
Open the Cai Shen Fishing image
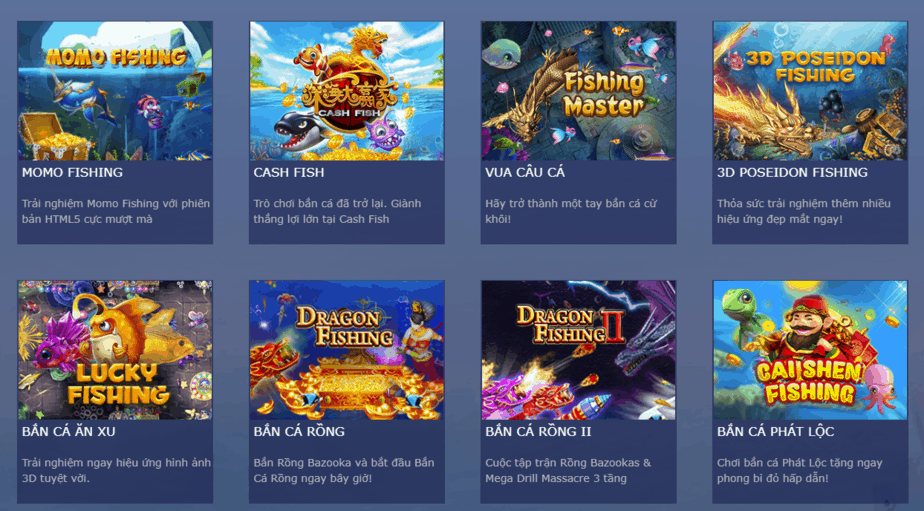(810, 350)
